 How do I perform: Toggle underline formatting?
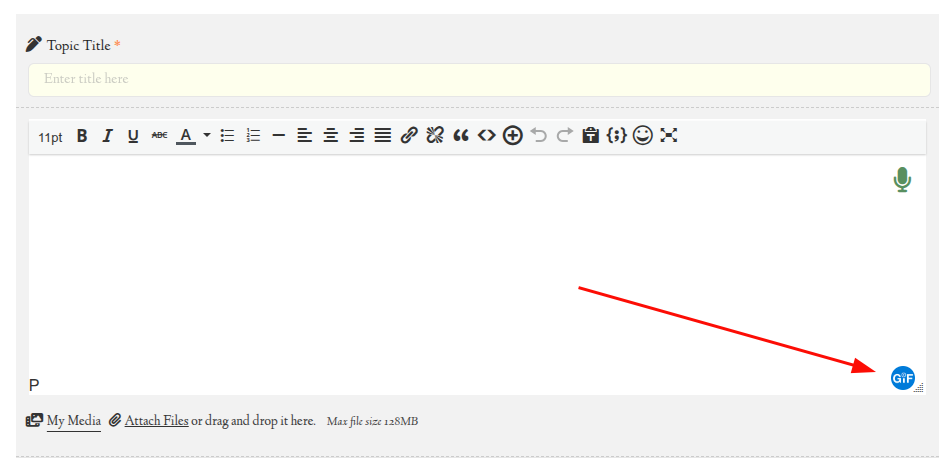tap(133, 136)
